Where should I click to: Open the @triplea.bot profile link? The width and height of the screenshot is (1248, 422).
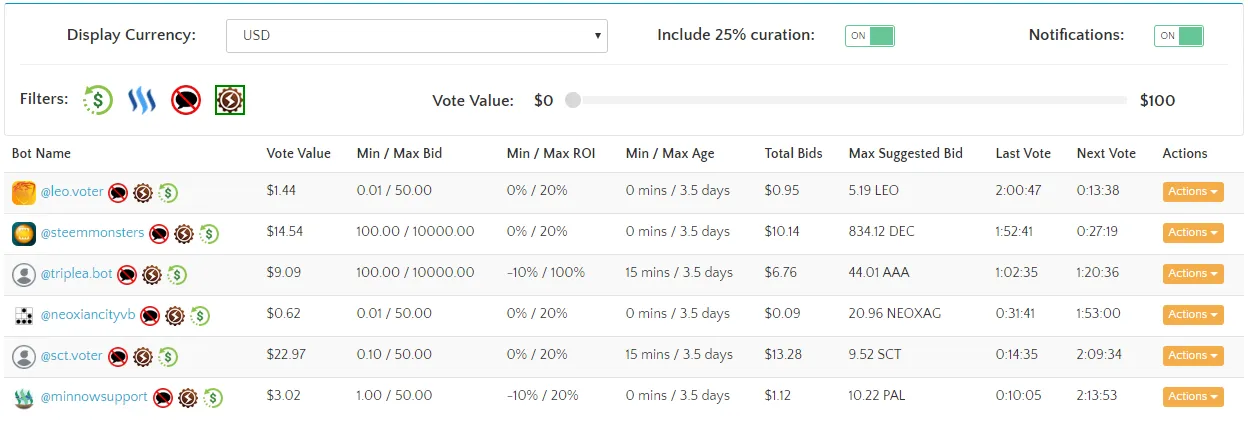[76, 274]
